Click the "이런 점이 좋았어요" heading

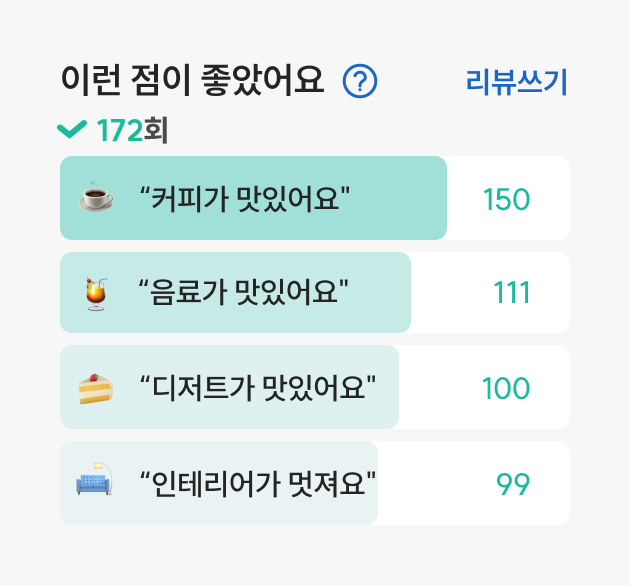click(x=192, y=80)
